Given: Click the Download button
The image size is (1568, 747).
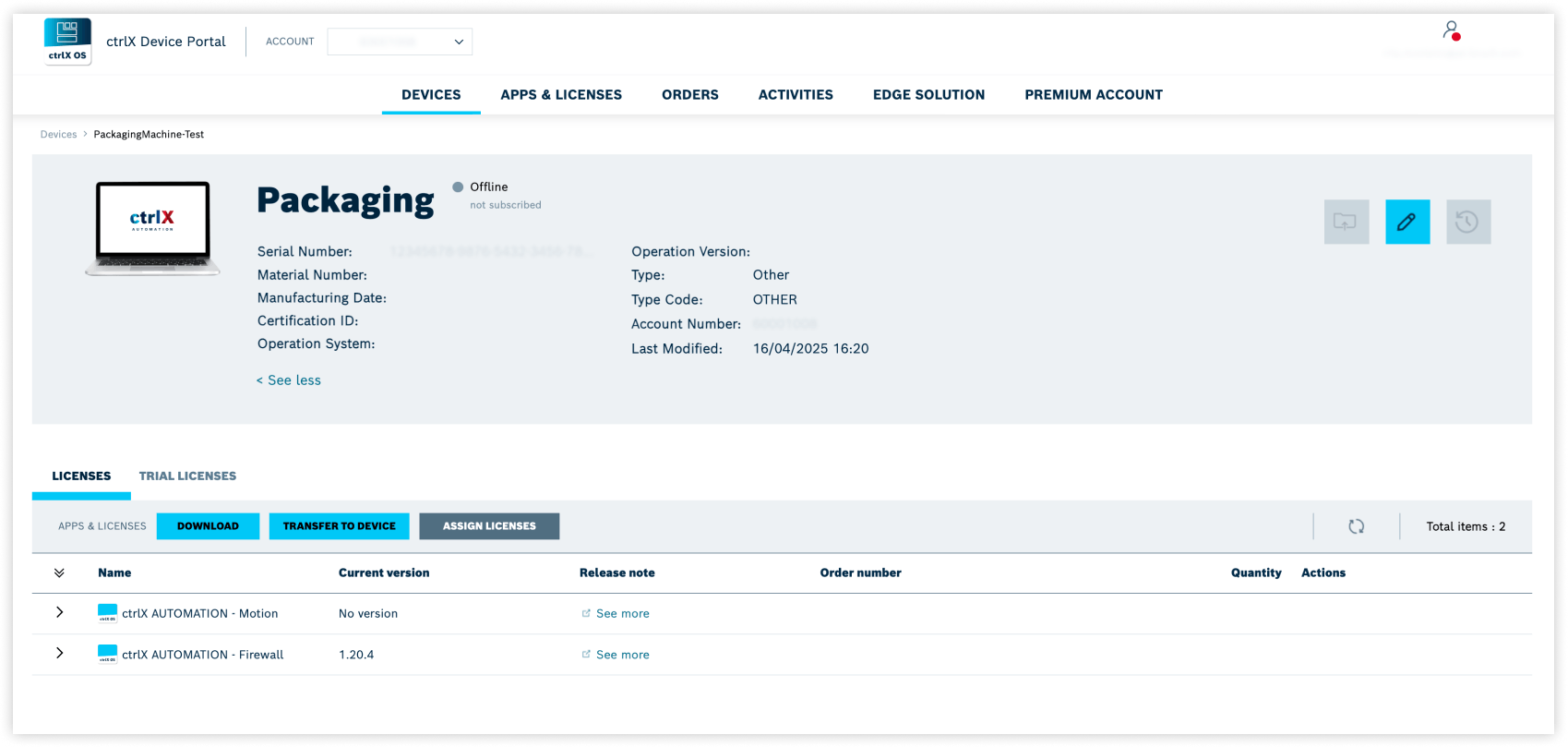Looking at the screenshot, I should point(208,526).
